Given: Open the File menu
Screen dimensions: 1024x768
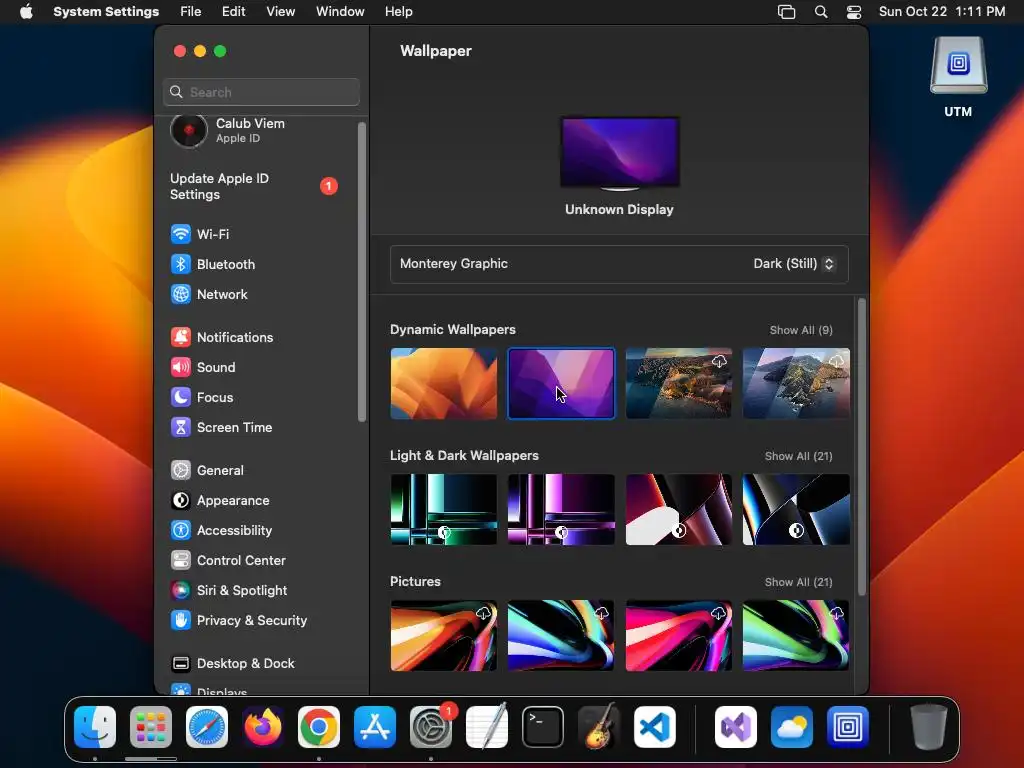Looking at the screenshot, I should tap(191, 12).
